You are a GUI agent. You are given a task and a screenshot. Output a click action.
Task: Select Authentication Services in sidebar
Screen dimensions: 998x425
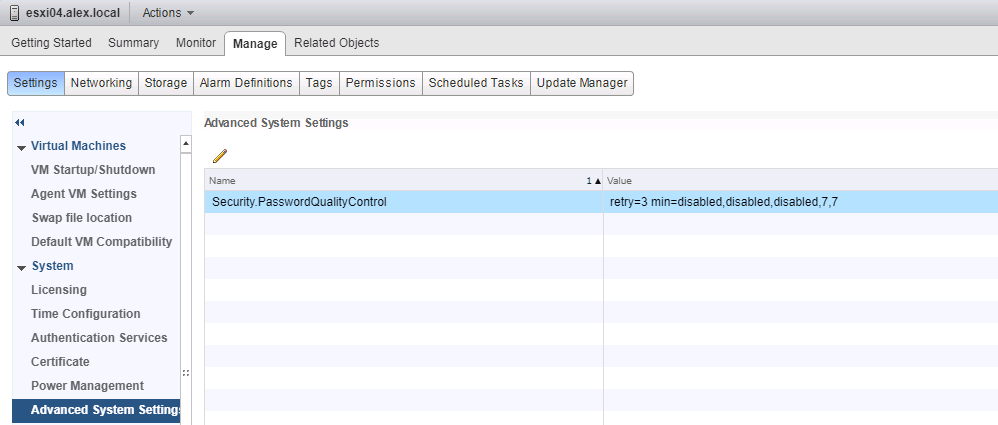[99, 338]
